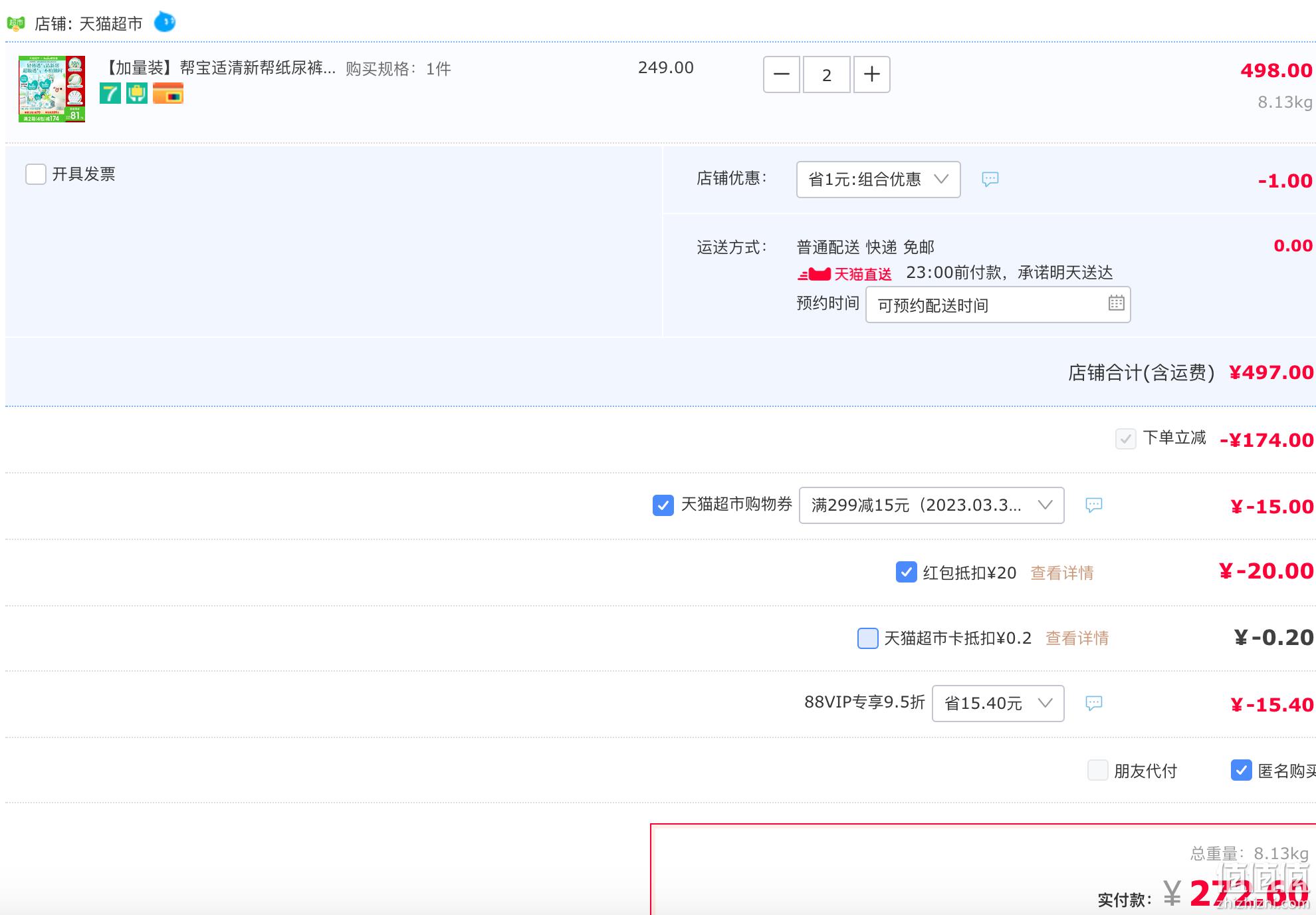Click the comment icon beside 88VIP discount
1316x915 pixels.
click(1094, 704)
